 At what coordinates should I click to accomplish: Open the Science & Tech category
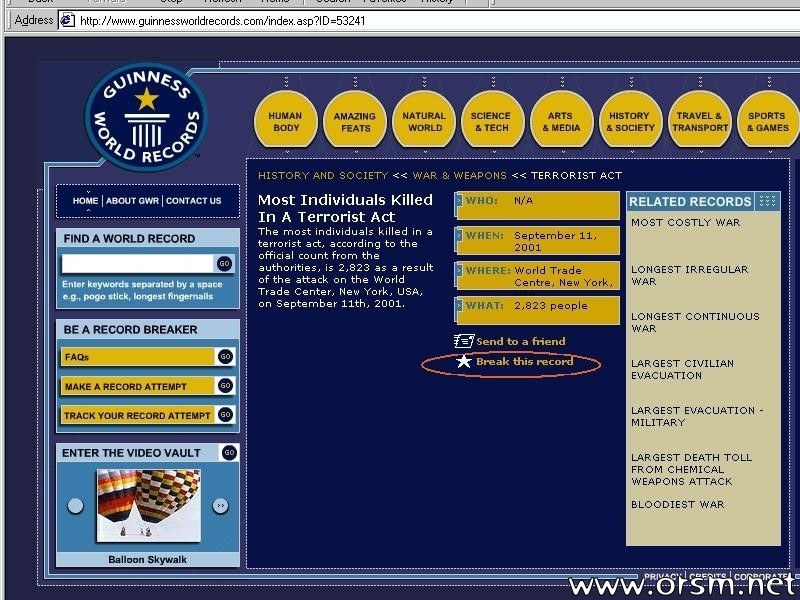(x=493, y=120)
